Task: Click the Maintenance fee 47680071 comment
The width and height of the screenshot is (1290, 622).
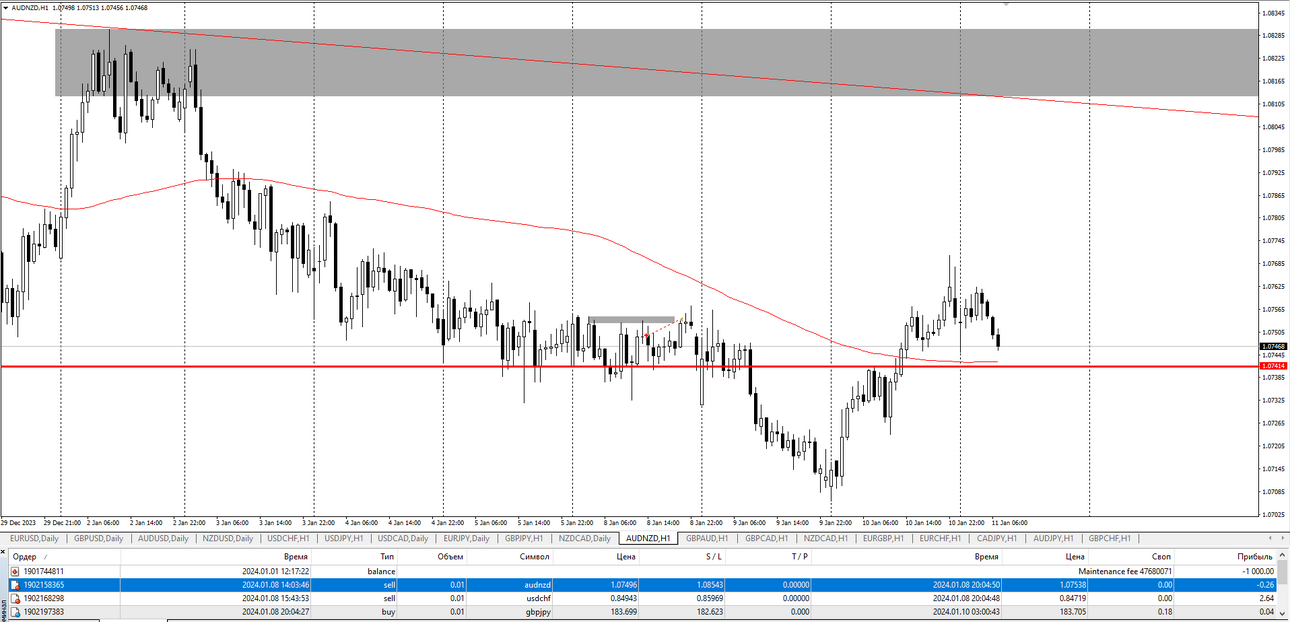Action: pos(1125,571)
